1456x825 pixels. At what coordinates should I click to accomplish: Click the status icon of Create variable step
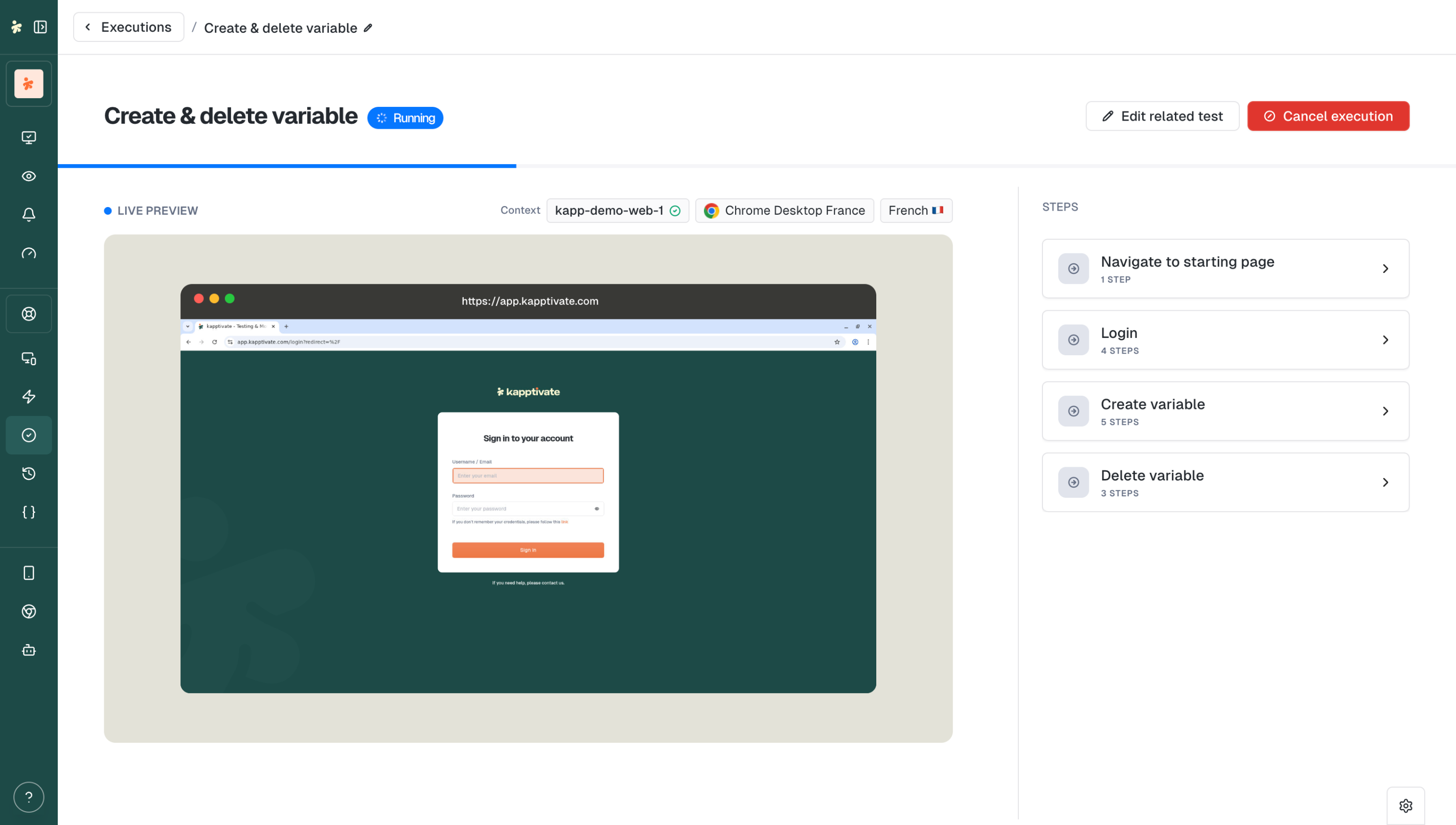(x=1073, y=411)
